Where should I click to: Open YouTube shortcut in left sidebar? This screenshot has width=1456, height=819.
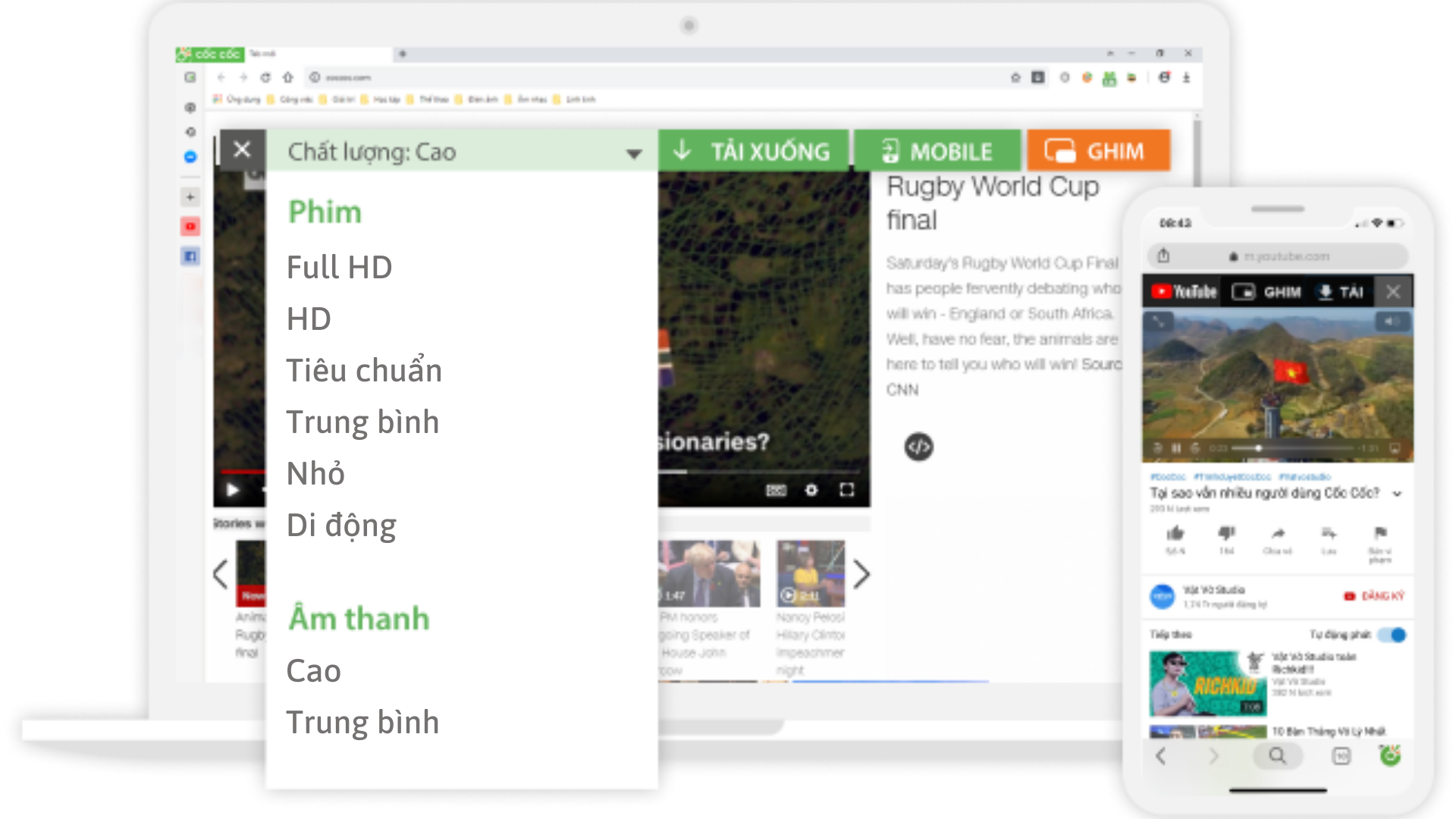(190, 226)
